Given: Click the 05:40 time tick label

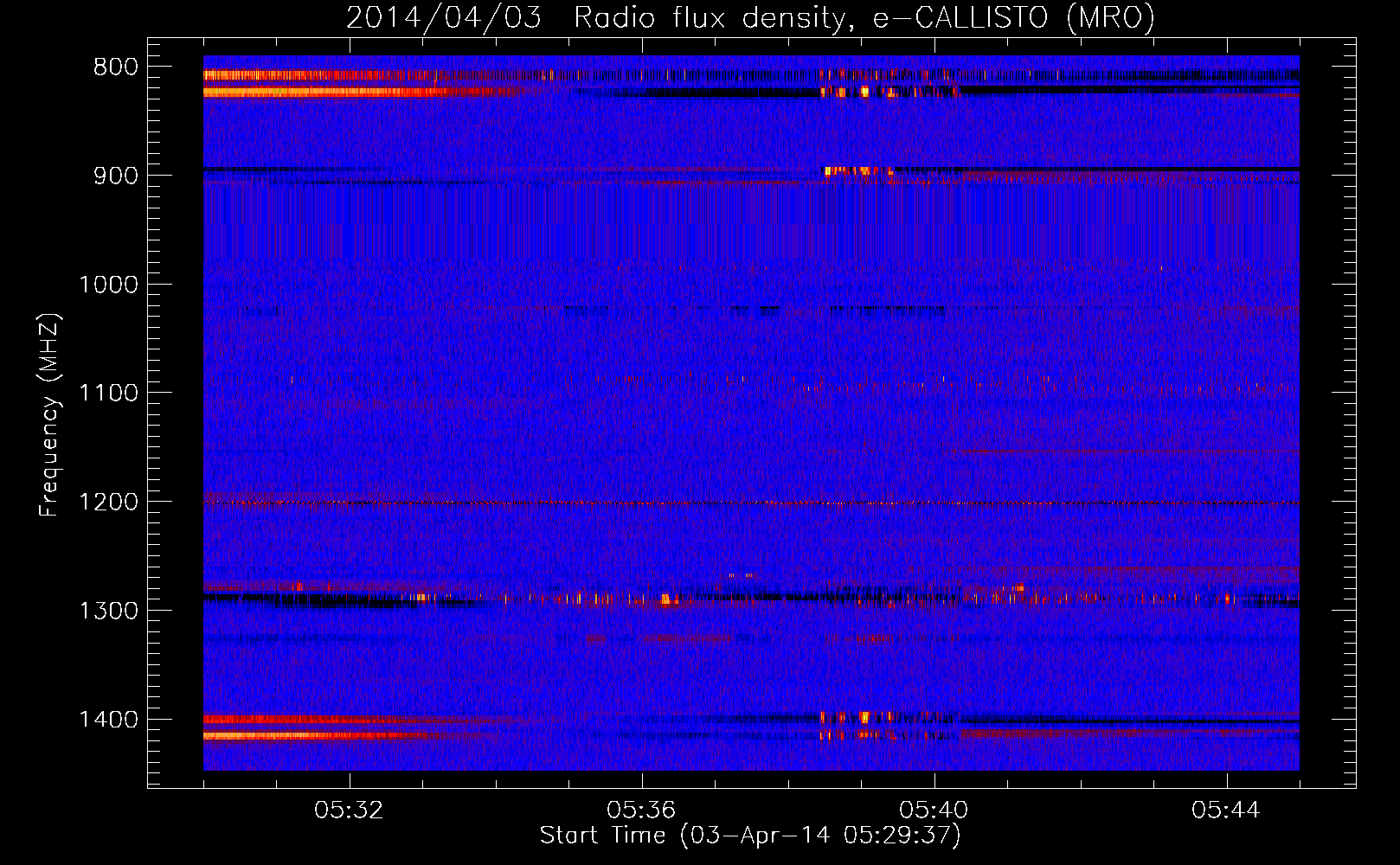Looking at the screenshot, I should click(934, 811).
